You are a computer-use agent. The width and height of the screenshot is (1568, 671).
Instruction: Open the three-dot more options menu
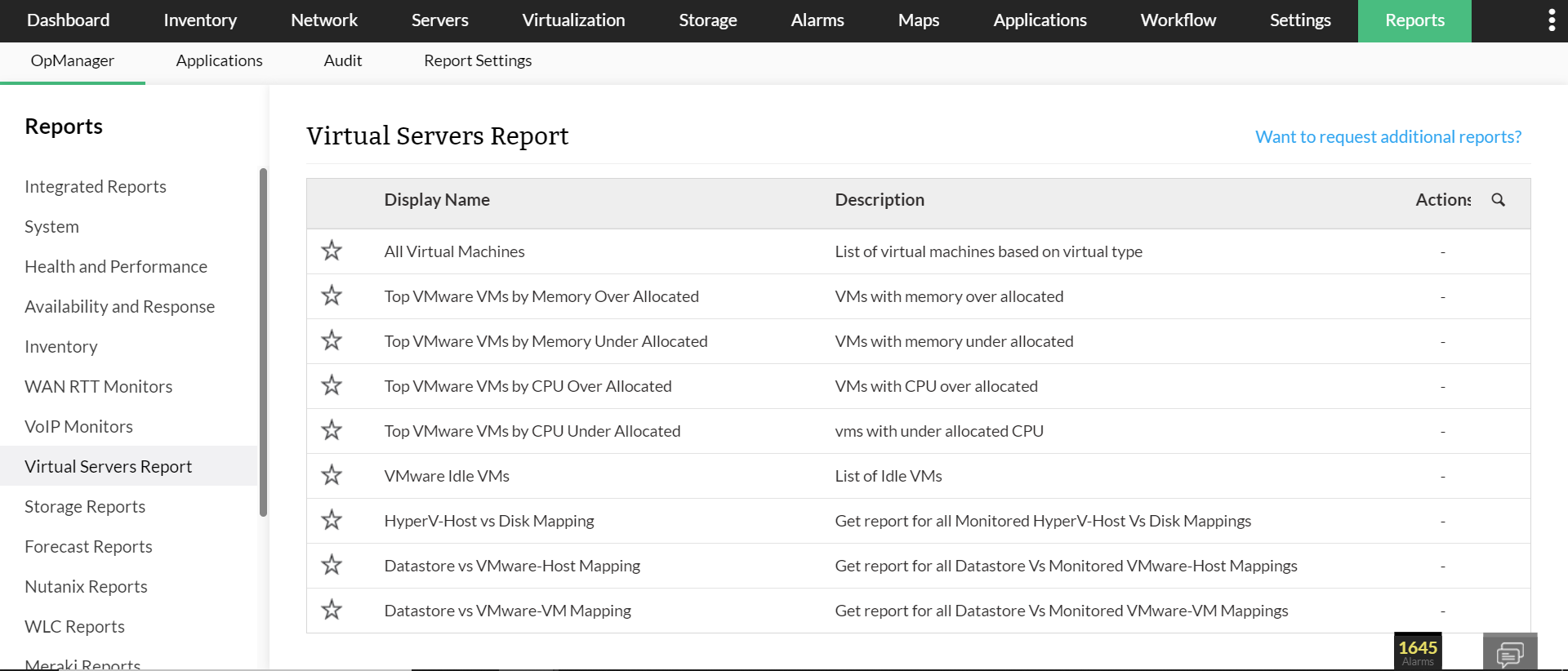[x=1551, y=20]
